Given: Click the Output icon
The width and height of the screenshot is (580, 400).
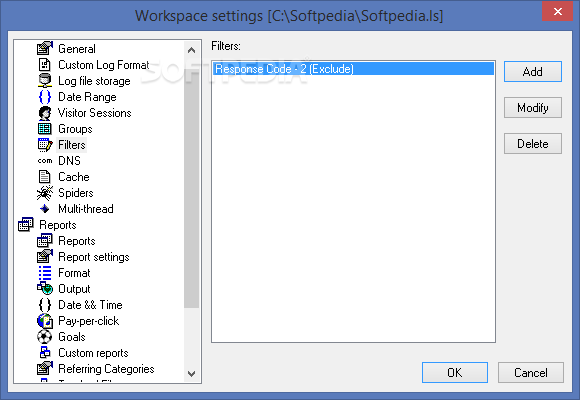Looking at the screenshot, I should 45,289.
